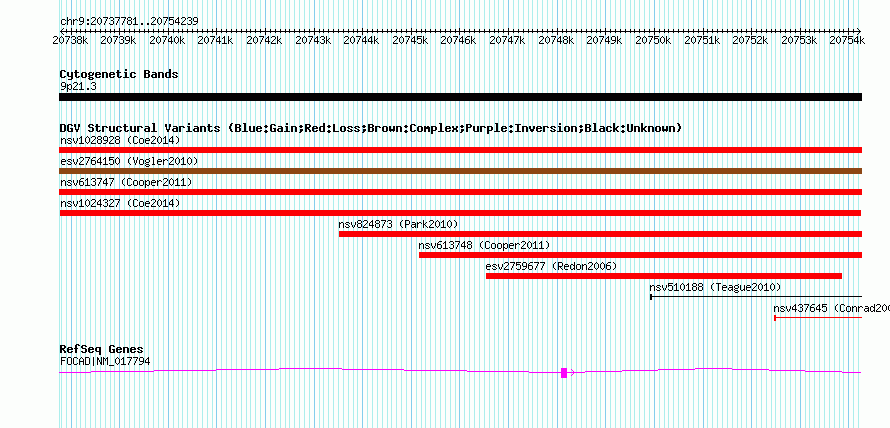The width and height of the screenshot is (890, 428).
Task: Click the nsv1028928 (Coe2014) label
Action: click(120, 140)
